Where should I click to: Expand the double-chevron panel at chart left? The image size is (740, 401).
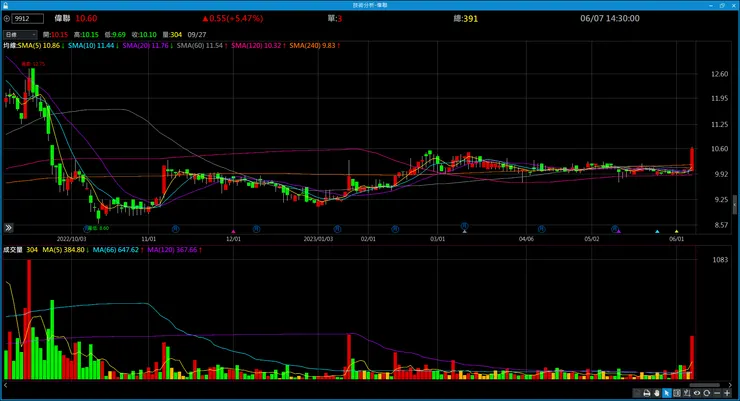[8, 228]
